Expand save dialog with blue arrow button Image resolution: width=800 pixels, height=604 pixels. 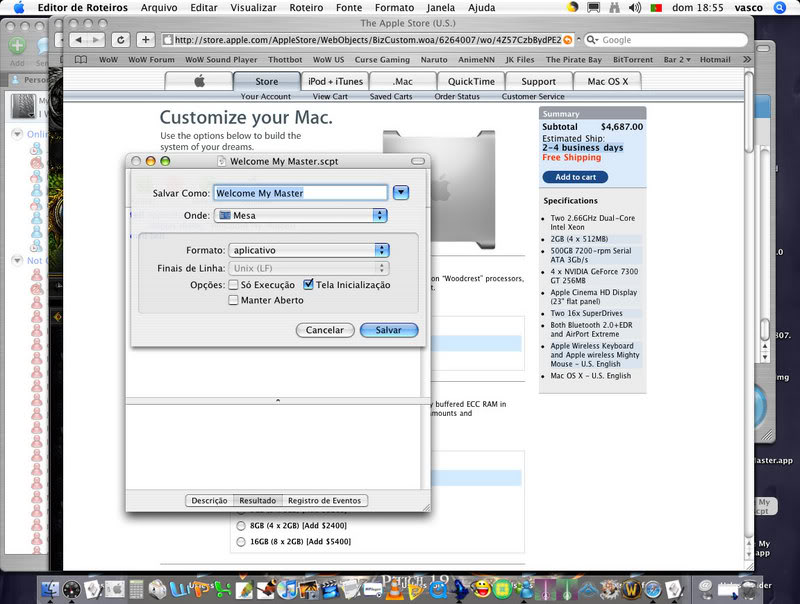point(401,193)
